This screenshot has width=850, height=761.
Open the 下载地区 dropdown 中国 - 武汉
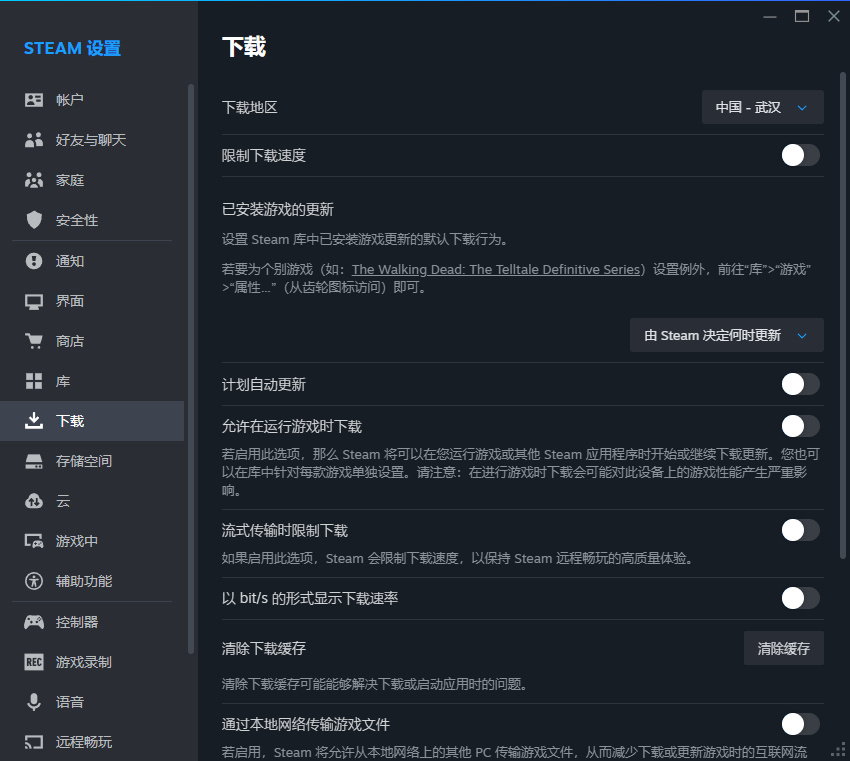pos(762,107)
